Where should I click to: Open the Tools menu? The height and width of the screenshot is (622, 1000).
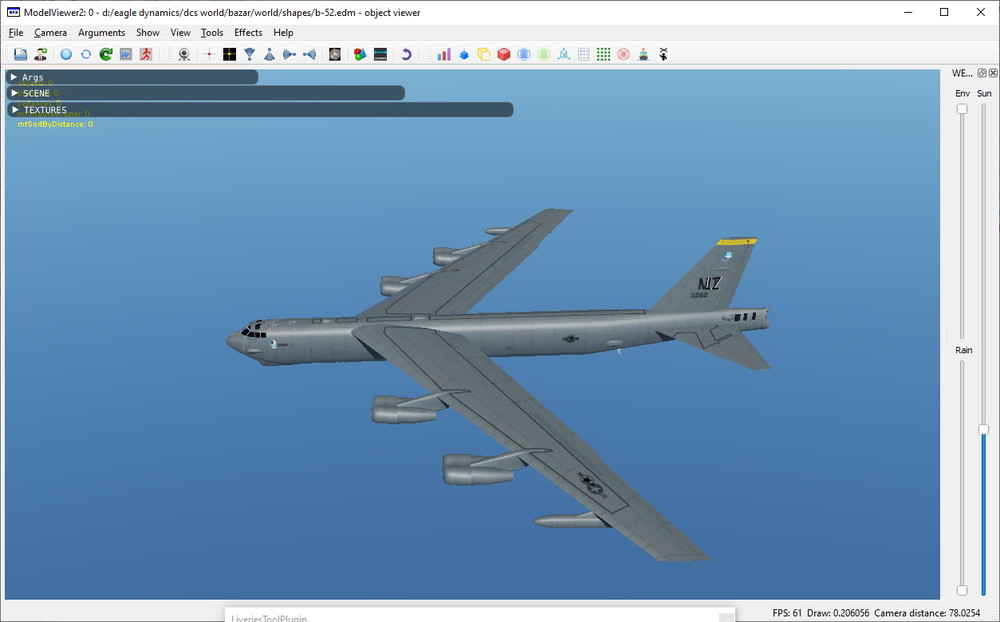coord(212,33)
